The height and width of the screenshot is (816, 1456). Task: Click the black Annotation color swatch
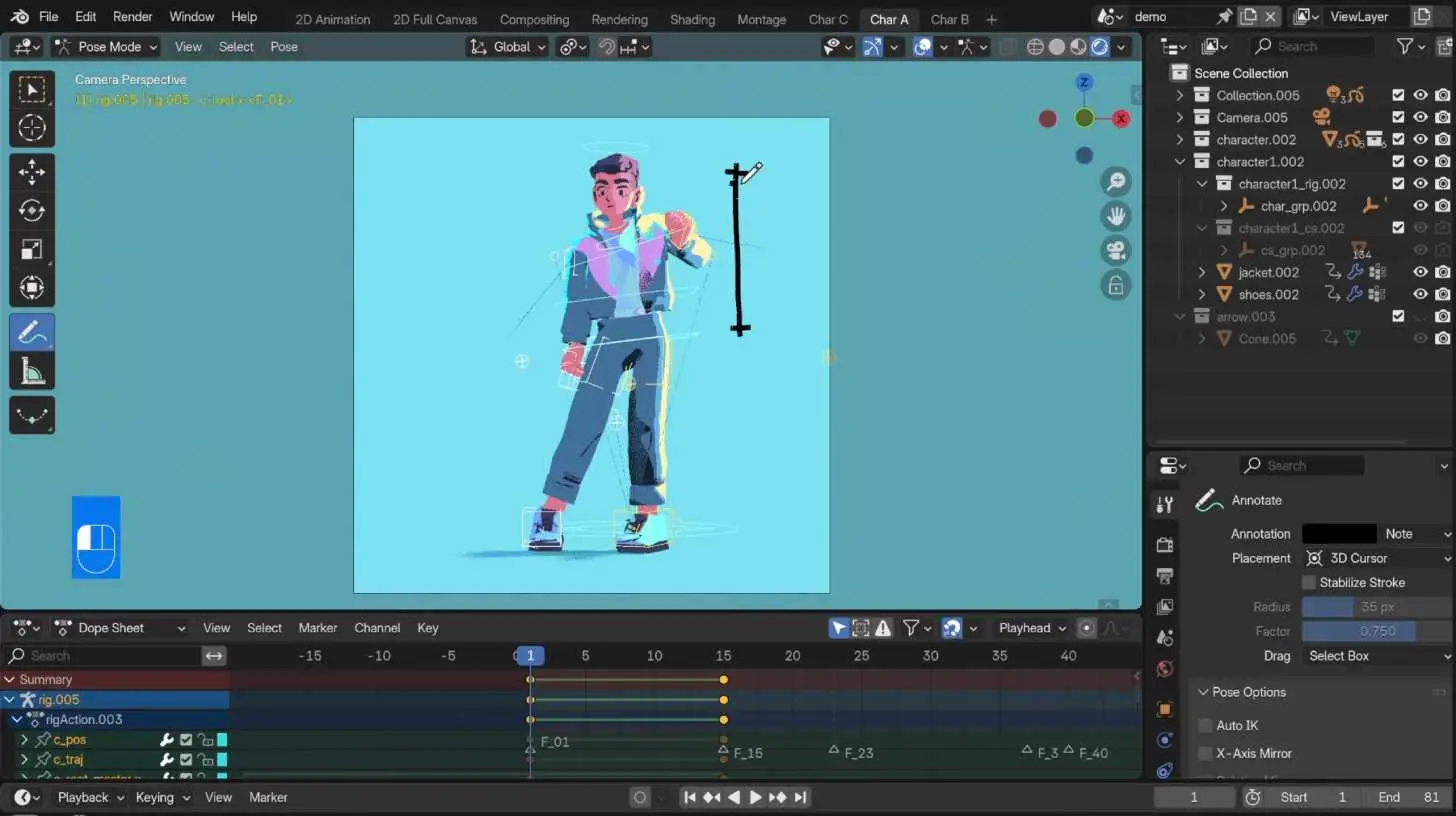tap(1339, 533)
